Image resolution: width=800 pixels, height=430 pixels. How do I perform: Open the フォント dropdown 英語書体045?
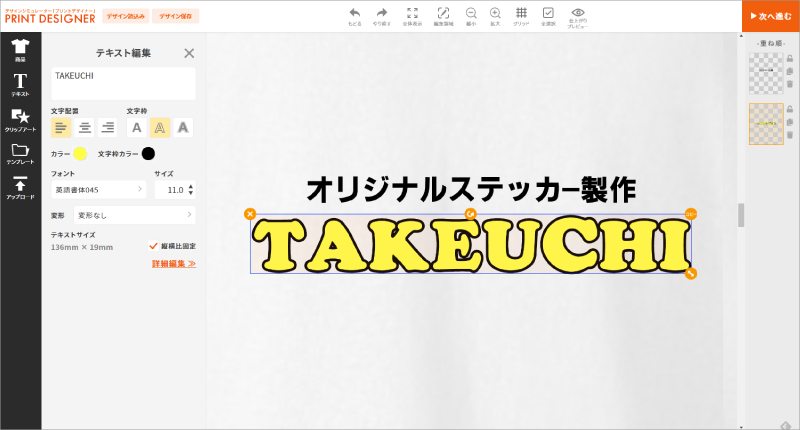click(x=98, y=189)
